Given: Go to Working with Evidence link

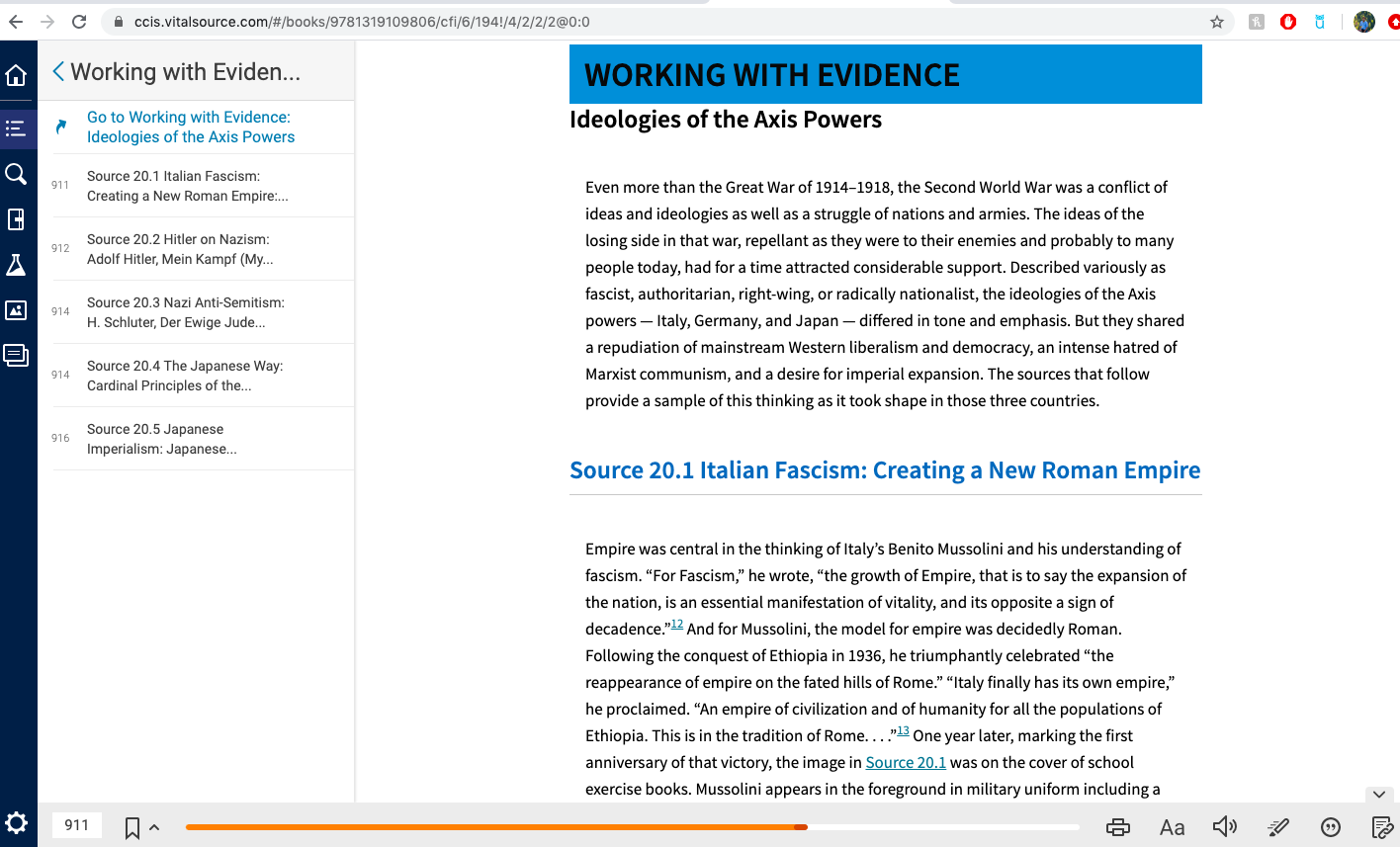Looking at the screenshot, I should pyautogui.click(x=191, y=127).
